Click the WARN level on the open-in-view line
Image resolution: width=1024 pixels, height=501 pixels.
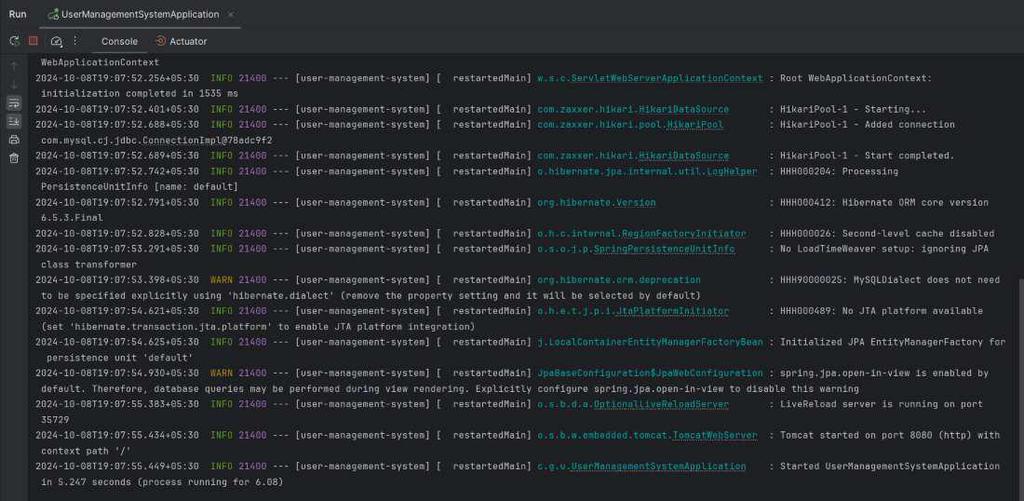(221, 373)
